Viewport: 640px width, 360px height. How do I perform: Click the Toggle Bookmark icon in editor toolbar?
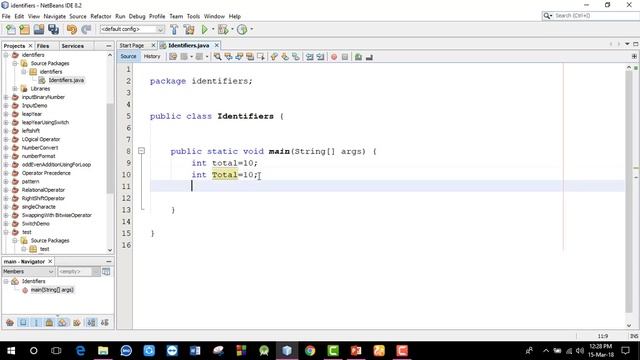pyautogui.click(x=296, y=57)
